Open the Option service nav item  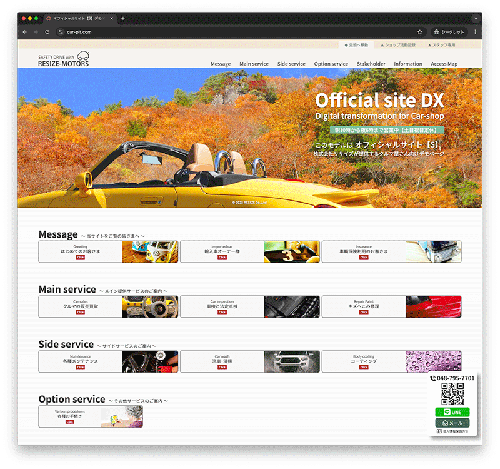pos(331,64)
